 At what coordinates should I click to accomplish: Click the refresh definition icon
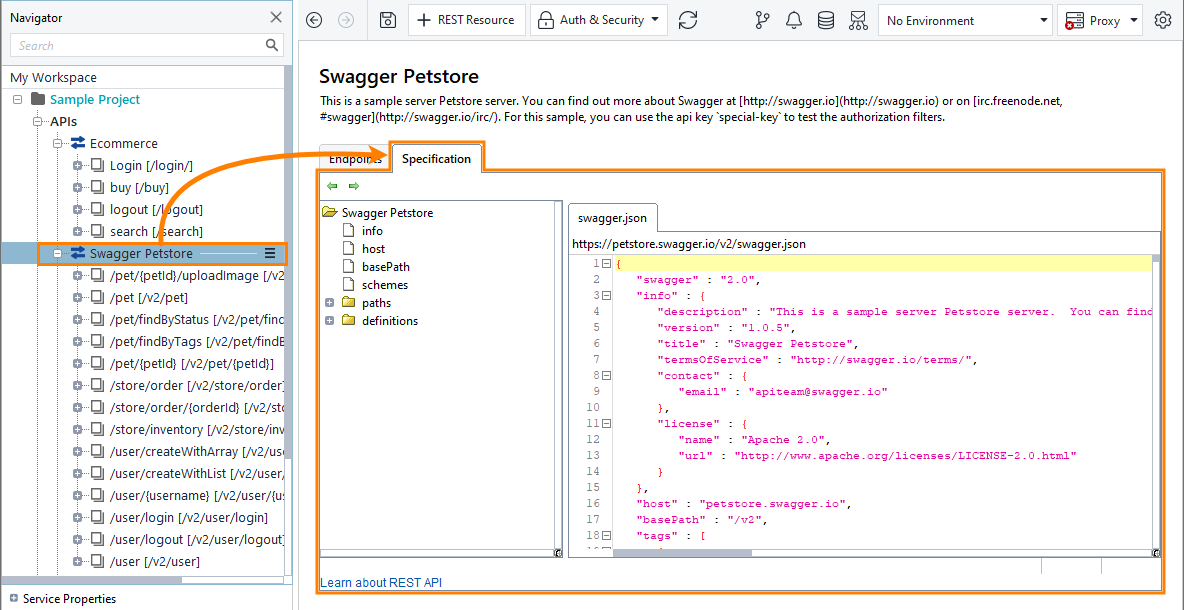click(688, 20)
